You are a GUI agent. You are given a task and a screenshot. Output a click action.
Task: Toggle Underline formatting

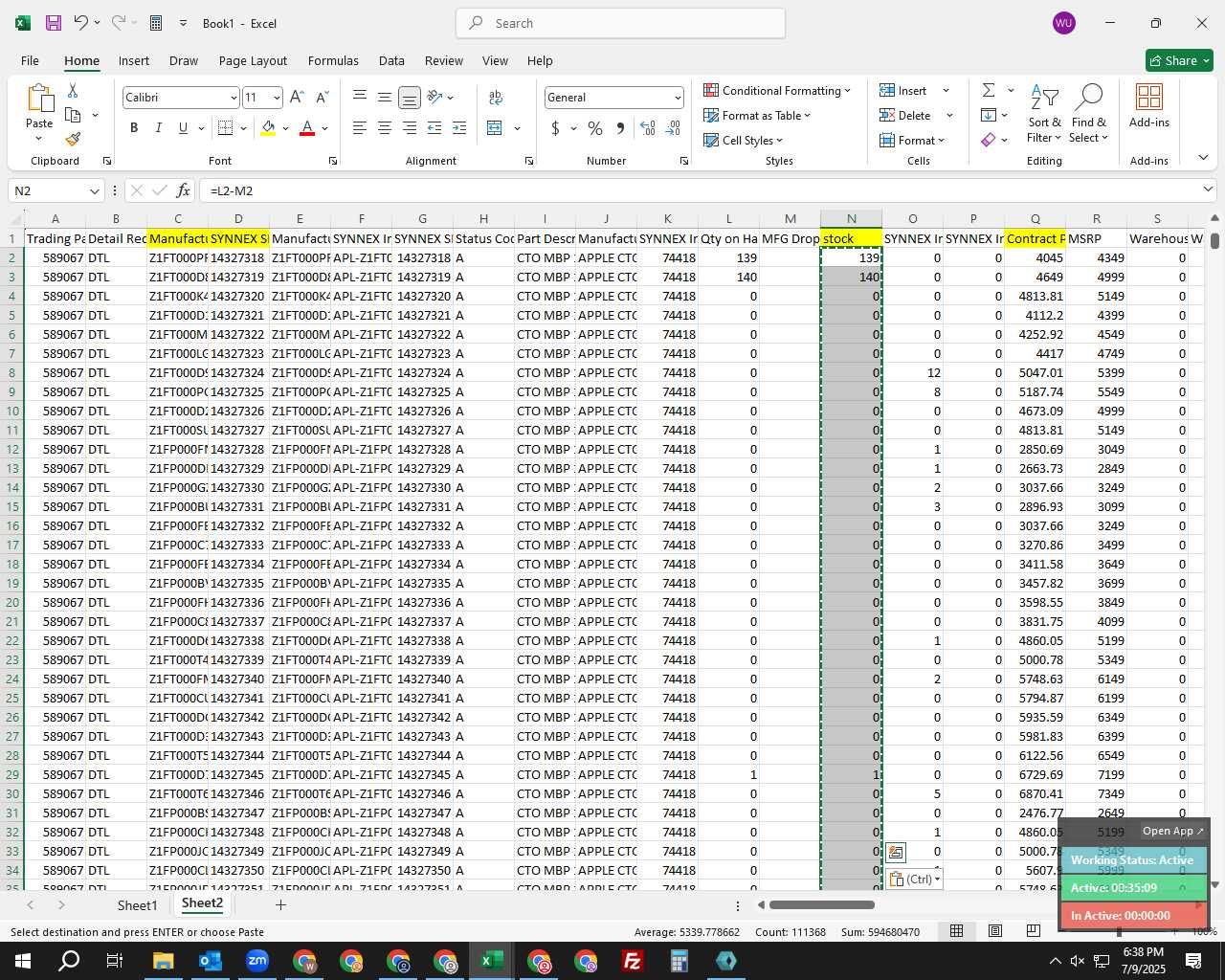(x=183, y=128)
